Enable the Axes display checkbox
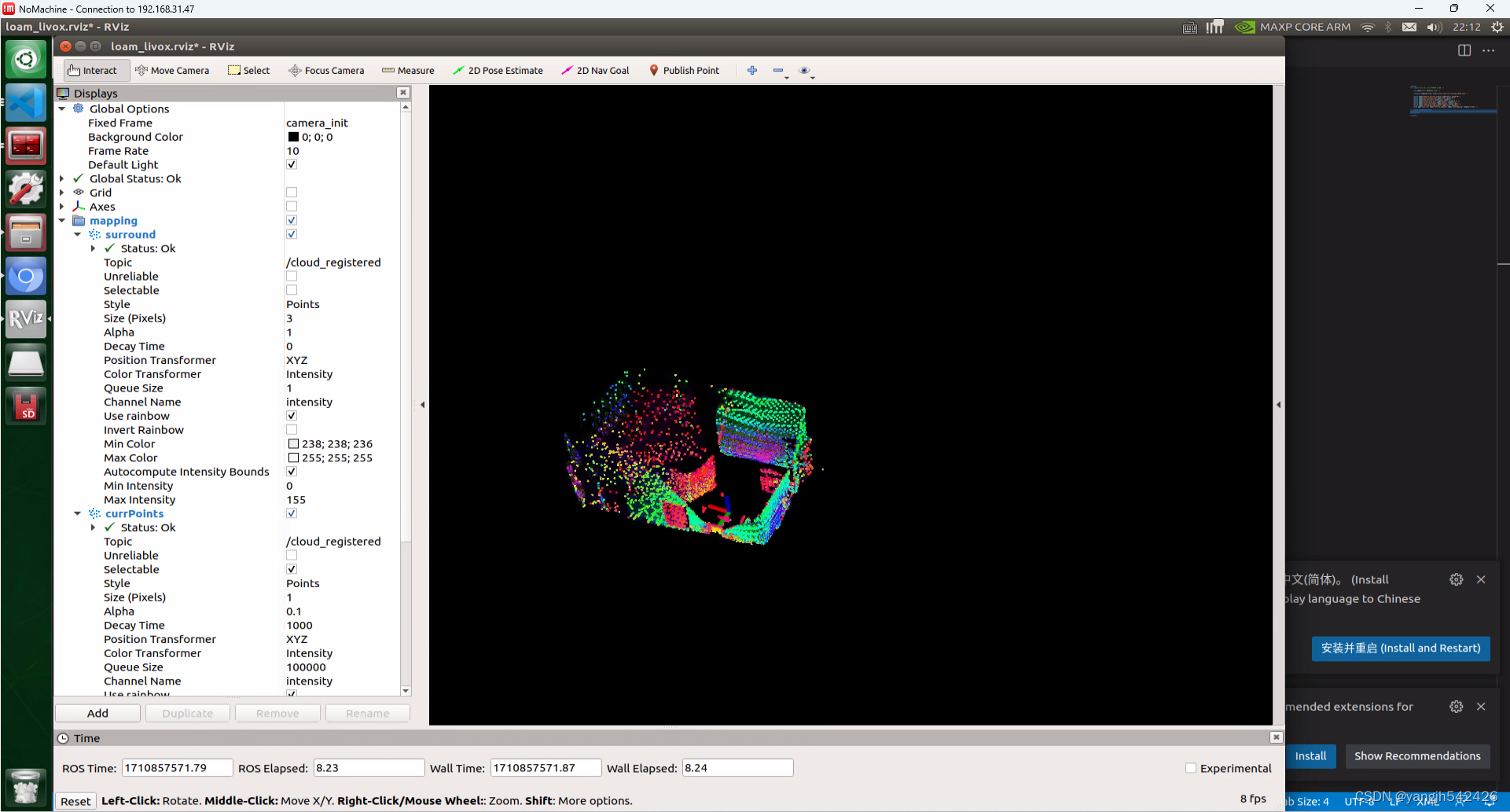Screen dimensions: 1510x812 (x=292, y=207)
